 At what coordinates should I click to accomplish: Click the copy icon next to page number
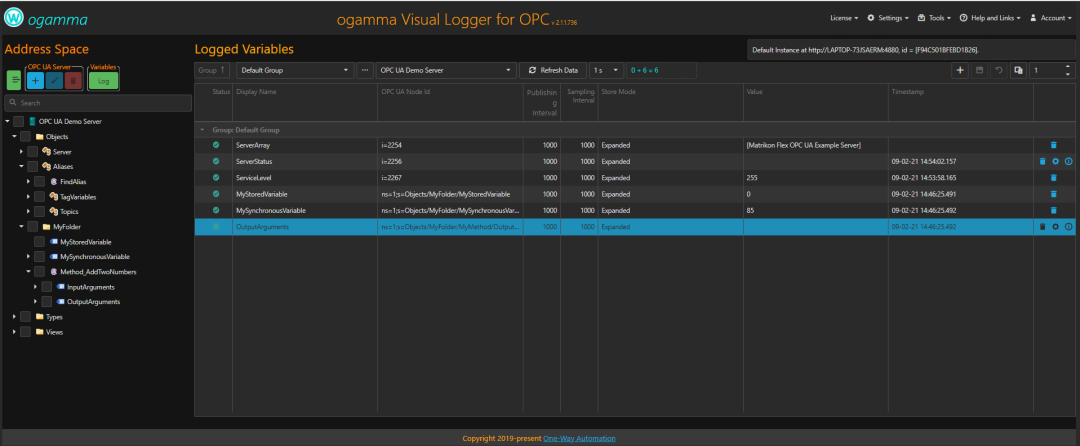pos(1017,70)
